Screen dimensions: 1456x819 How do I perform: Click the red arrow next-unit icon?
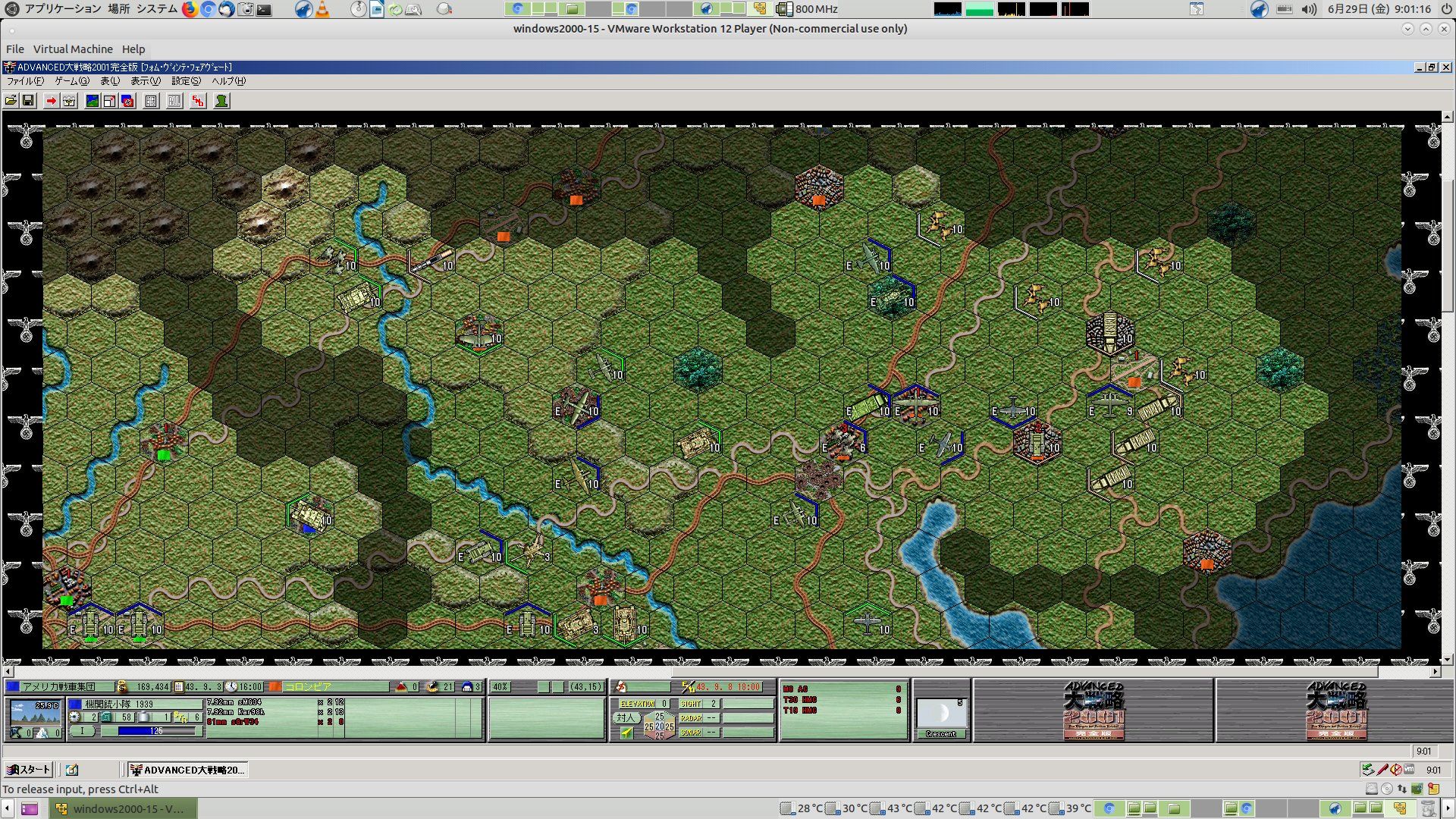[x=51, y=101]
